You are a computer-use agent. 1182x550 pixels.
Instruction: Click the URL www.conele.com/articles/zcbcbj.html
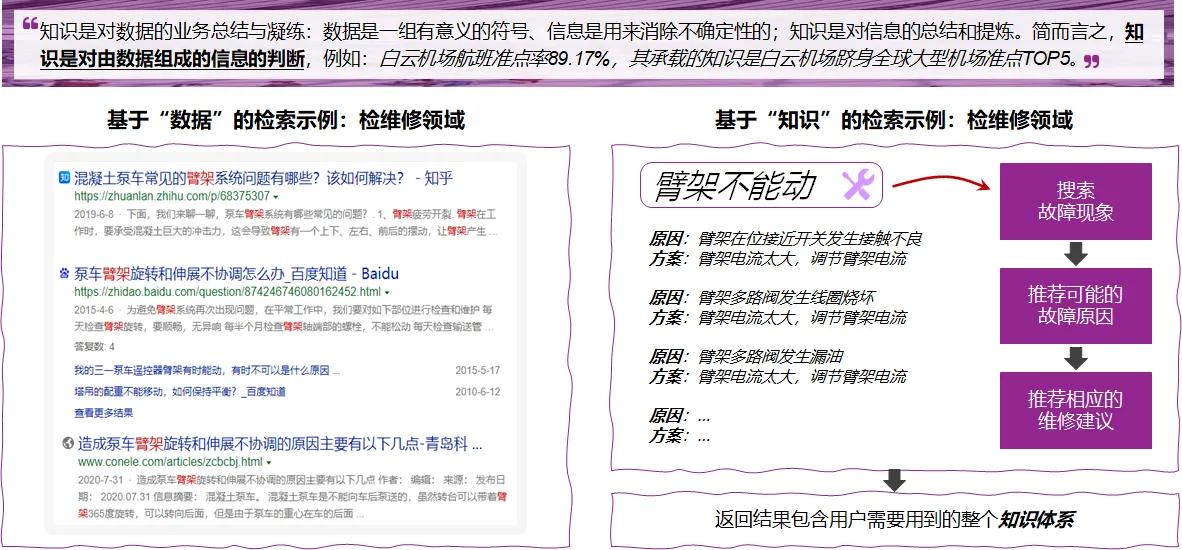tap(170, 462)
